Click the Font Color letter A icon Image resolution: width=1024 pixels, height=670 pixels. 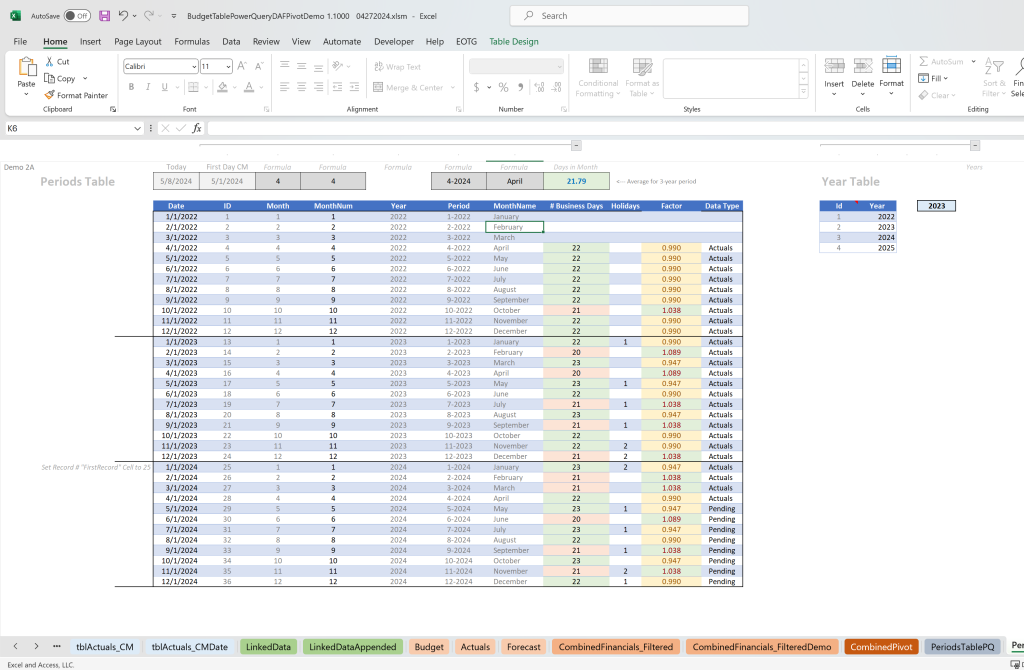(x=249, y=87)
